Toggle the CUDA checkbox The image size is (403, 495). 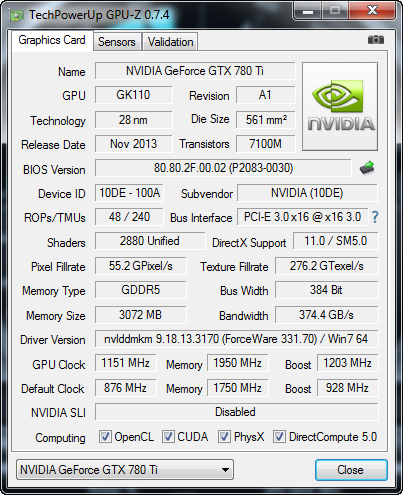[168, 436]
